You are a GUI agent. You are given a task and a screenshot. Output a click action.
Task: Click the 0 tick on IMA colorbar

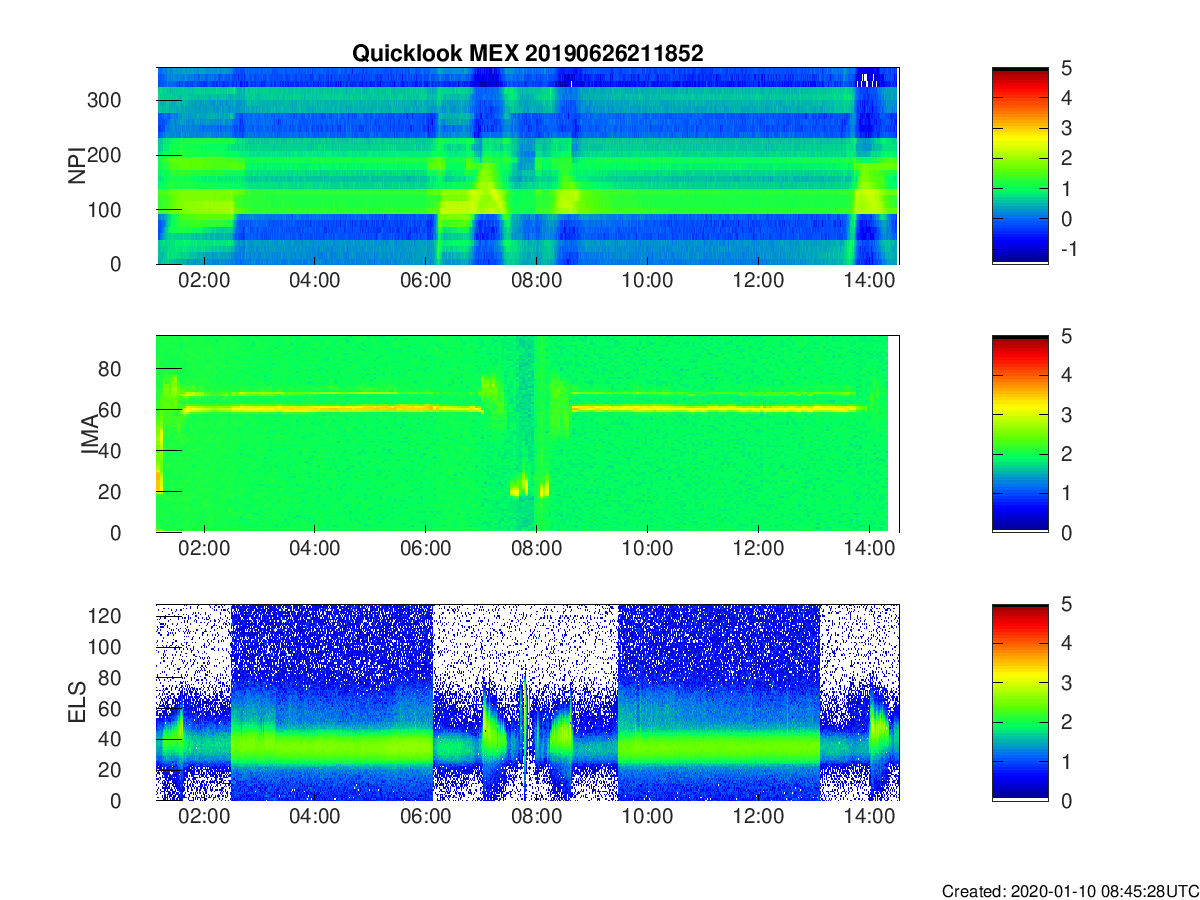pos(1065,532)
